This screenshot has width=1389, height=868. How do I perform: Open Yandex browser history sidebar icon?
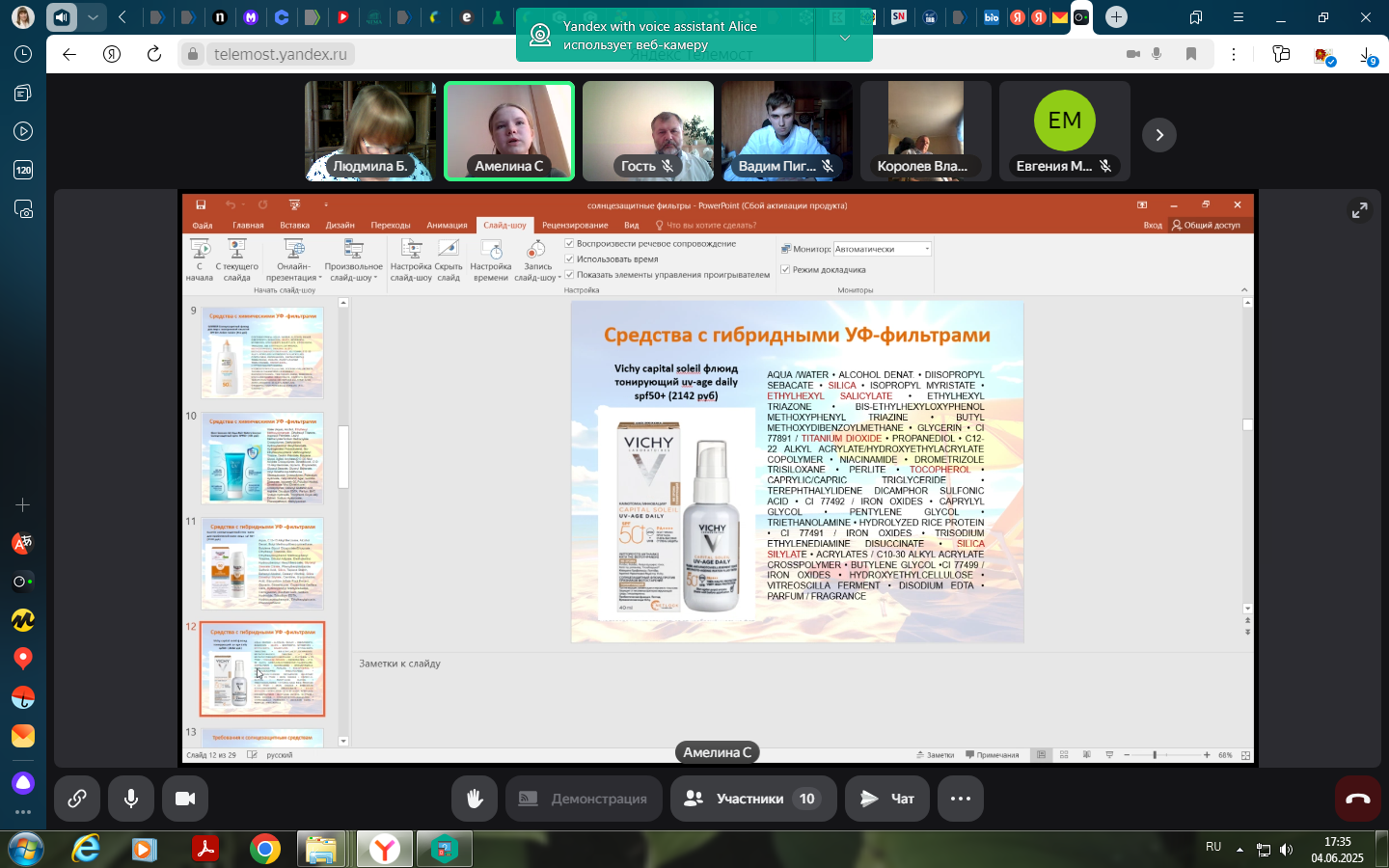click(23, 54)
